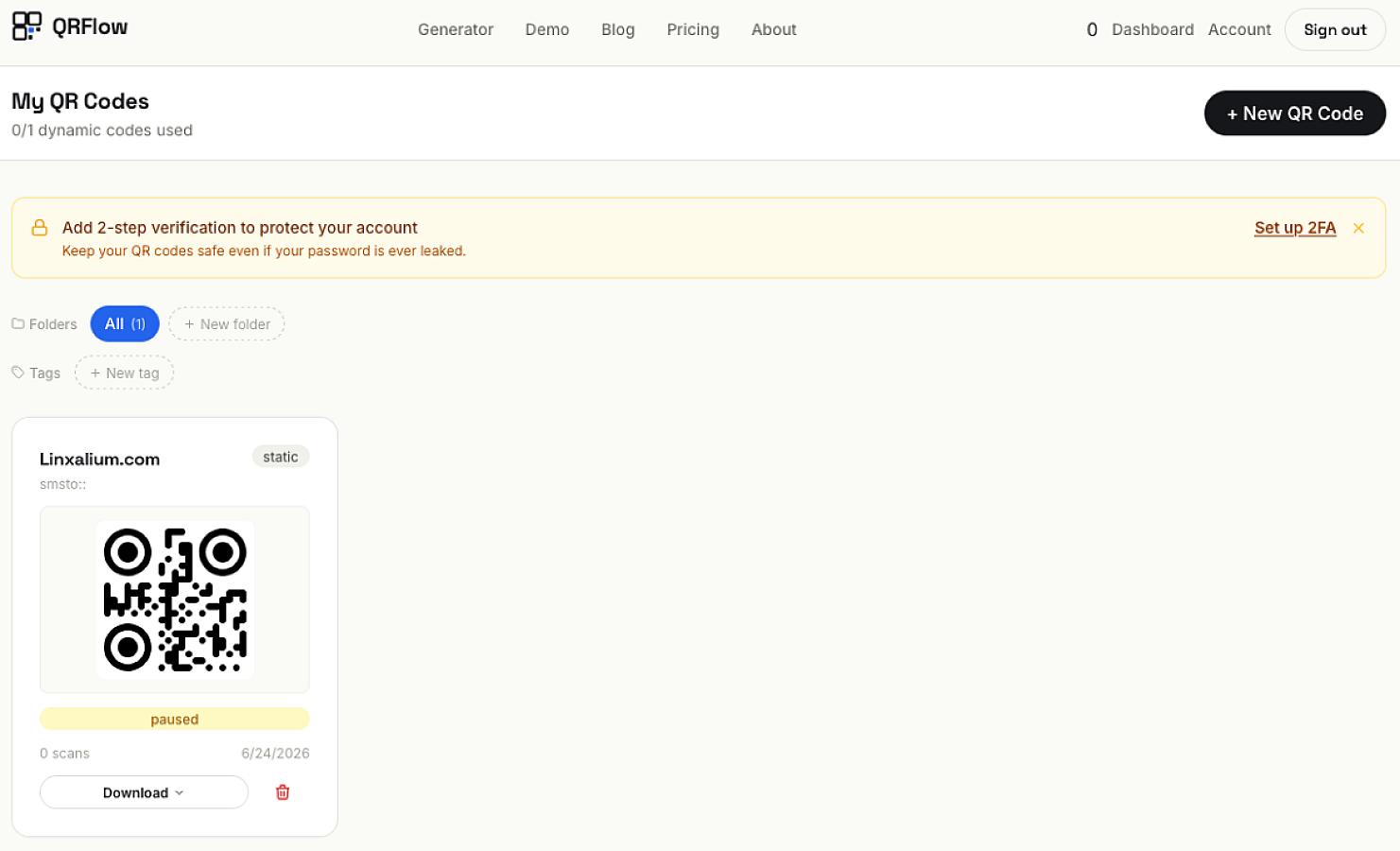Add a New folder
The width and height of the screenshot is (1400, 851).
pos(227,324)
